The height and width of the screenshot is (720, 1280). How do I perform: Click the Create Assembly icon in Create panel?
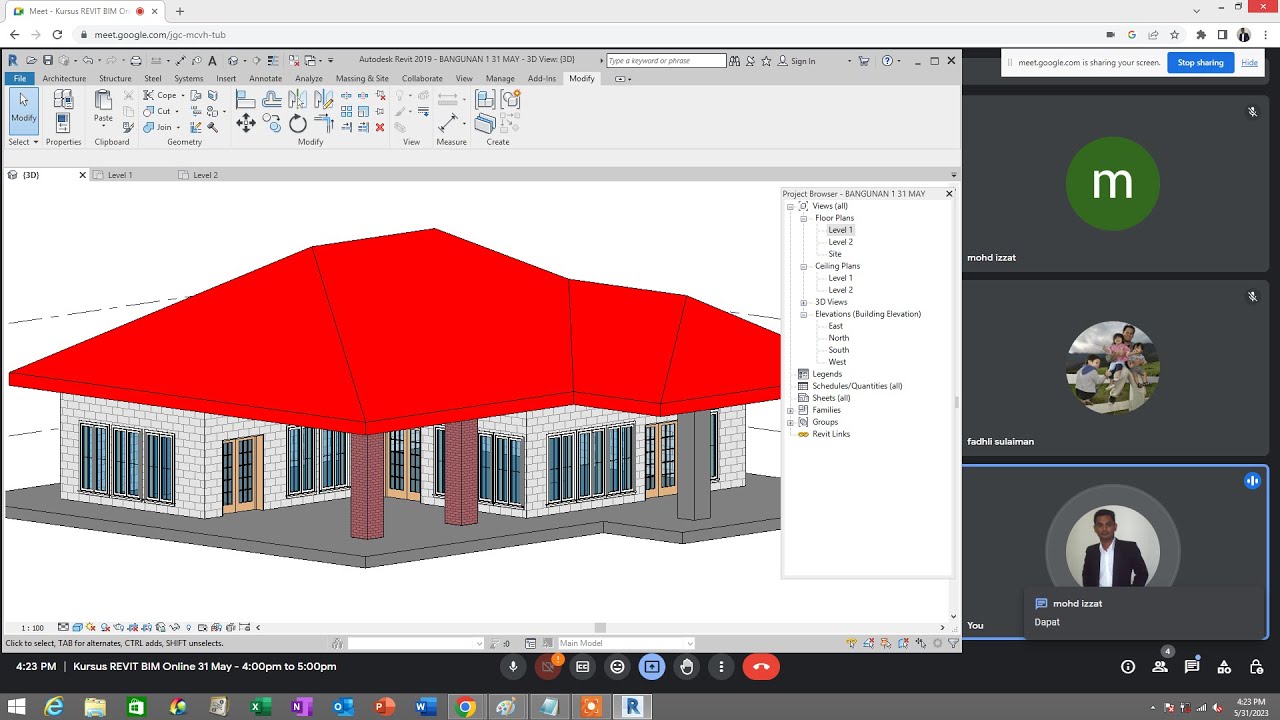click(485, 99)
